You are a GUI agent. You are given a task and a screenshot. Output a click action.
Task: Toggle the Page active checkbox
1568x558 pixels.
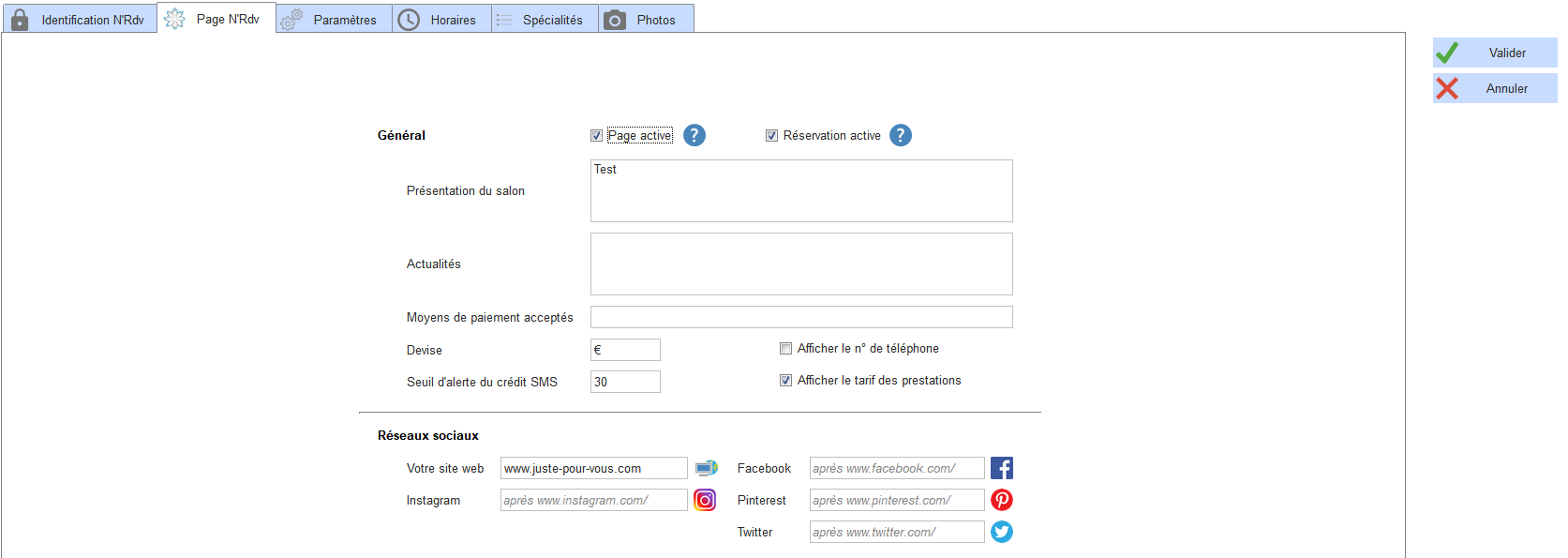click(596, 136)
